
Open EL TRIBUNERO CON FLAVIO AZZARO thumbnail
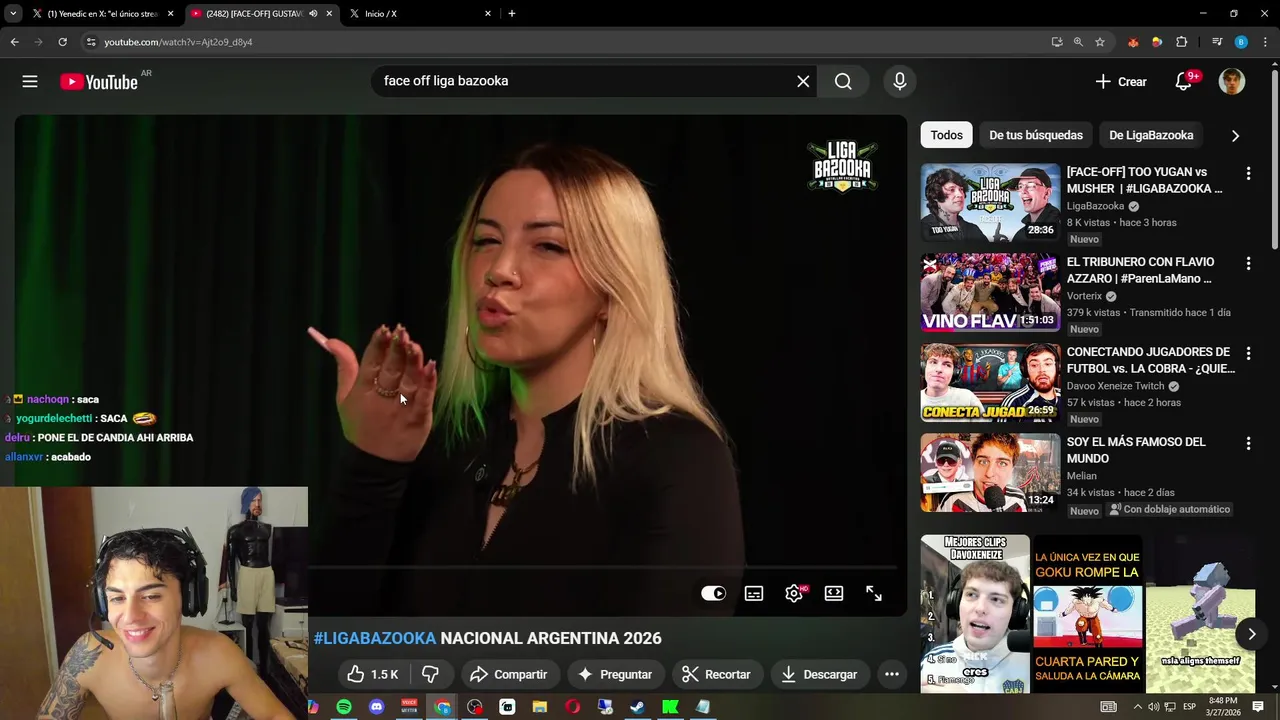(x=990, y=292)
